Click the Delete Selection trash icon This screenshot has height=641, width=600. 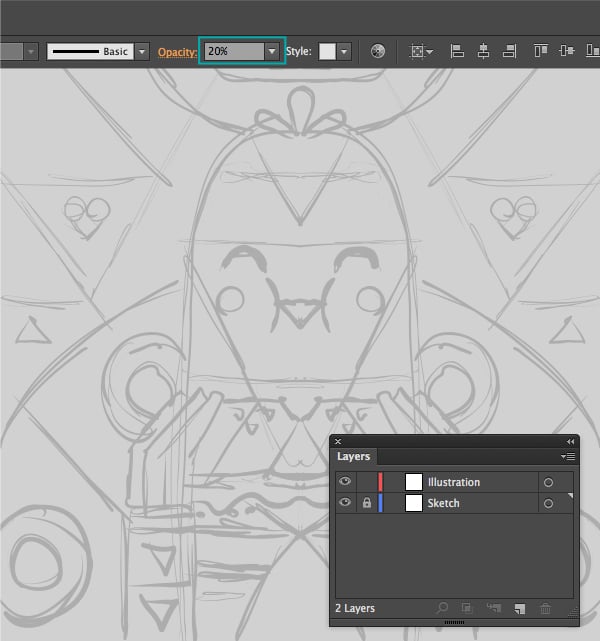tap(545, 608)
